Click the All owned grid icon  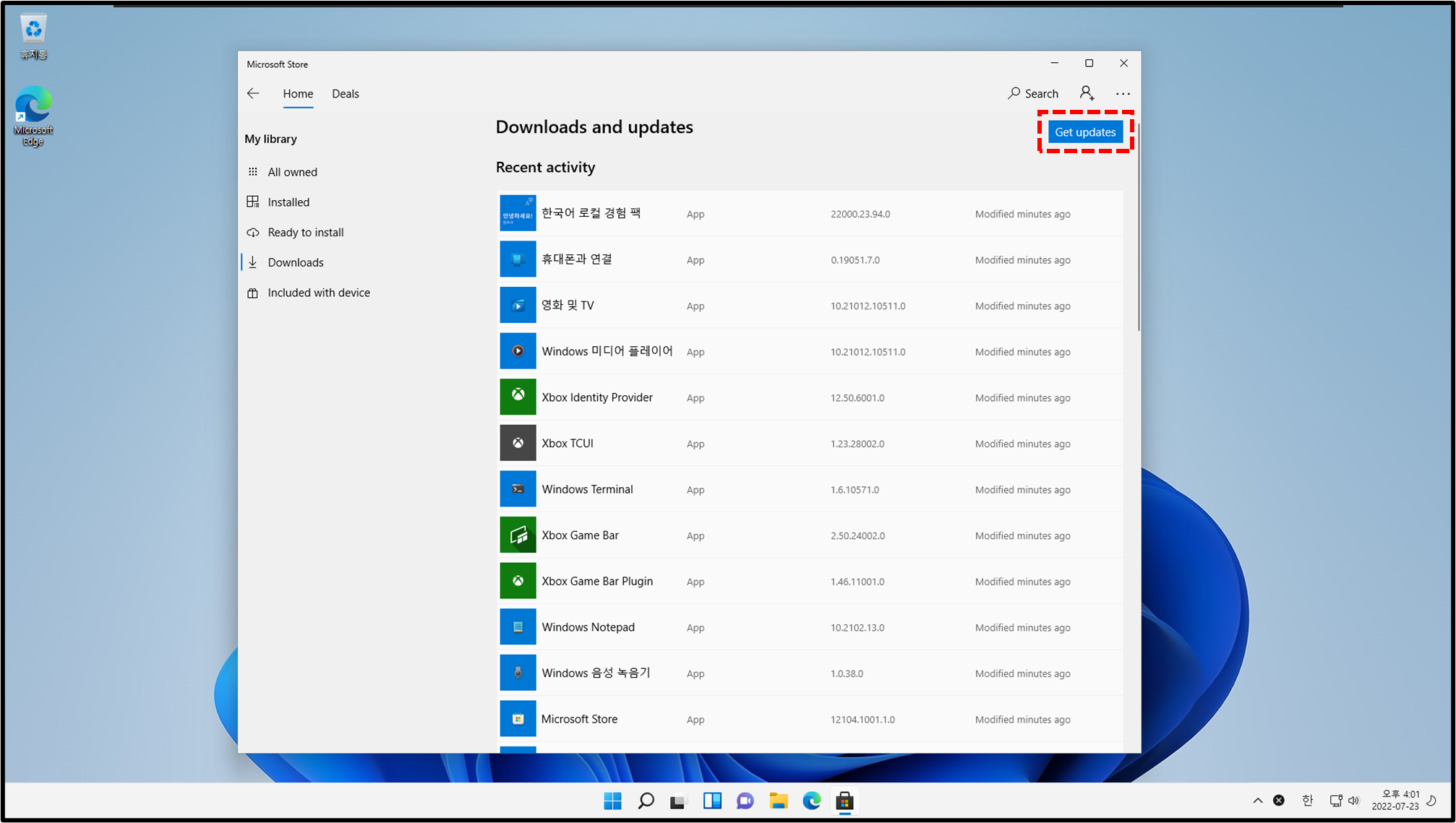pos(253,172)
